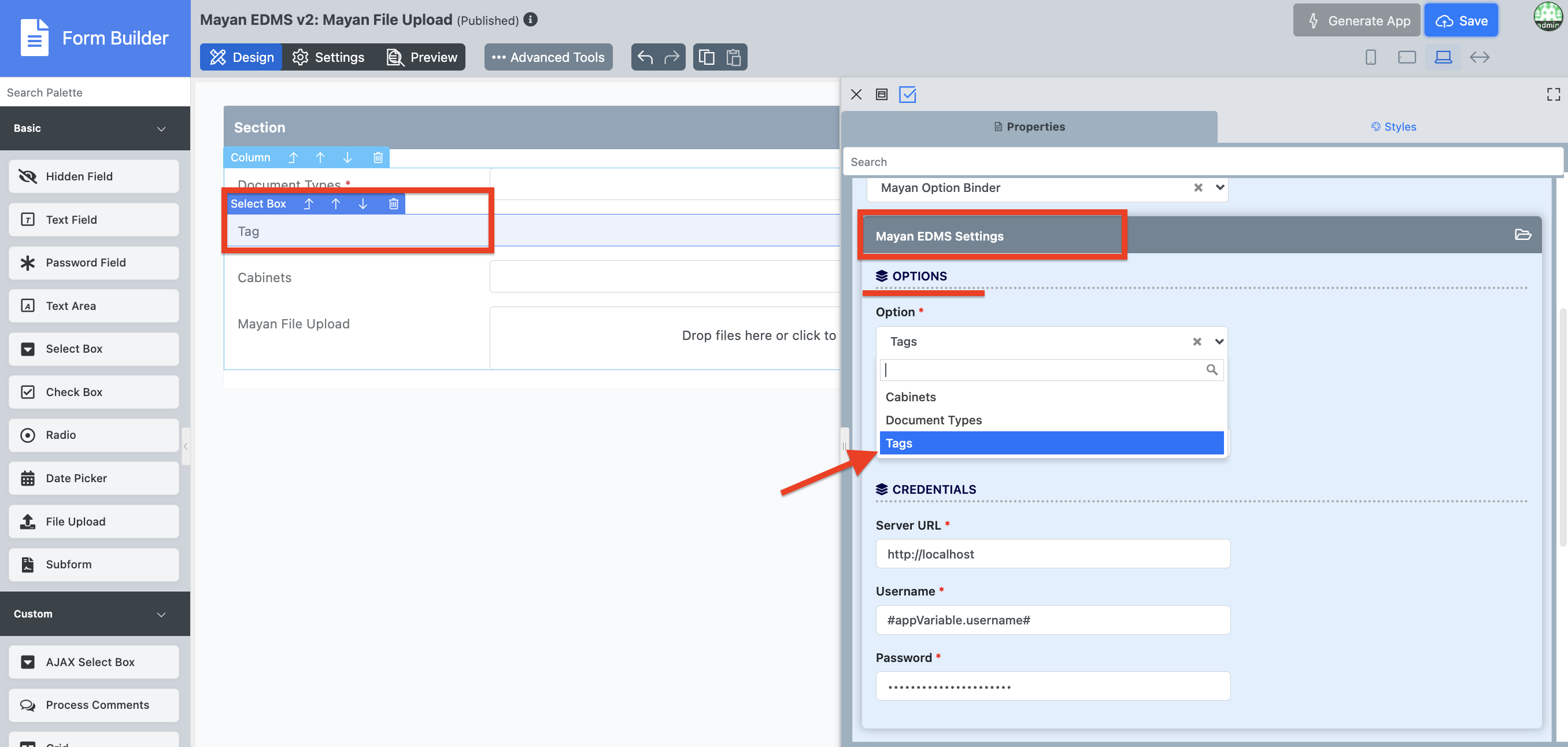
Task: Open the admin user avatar menu
Action: pos(1547,16)
